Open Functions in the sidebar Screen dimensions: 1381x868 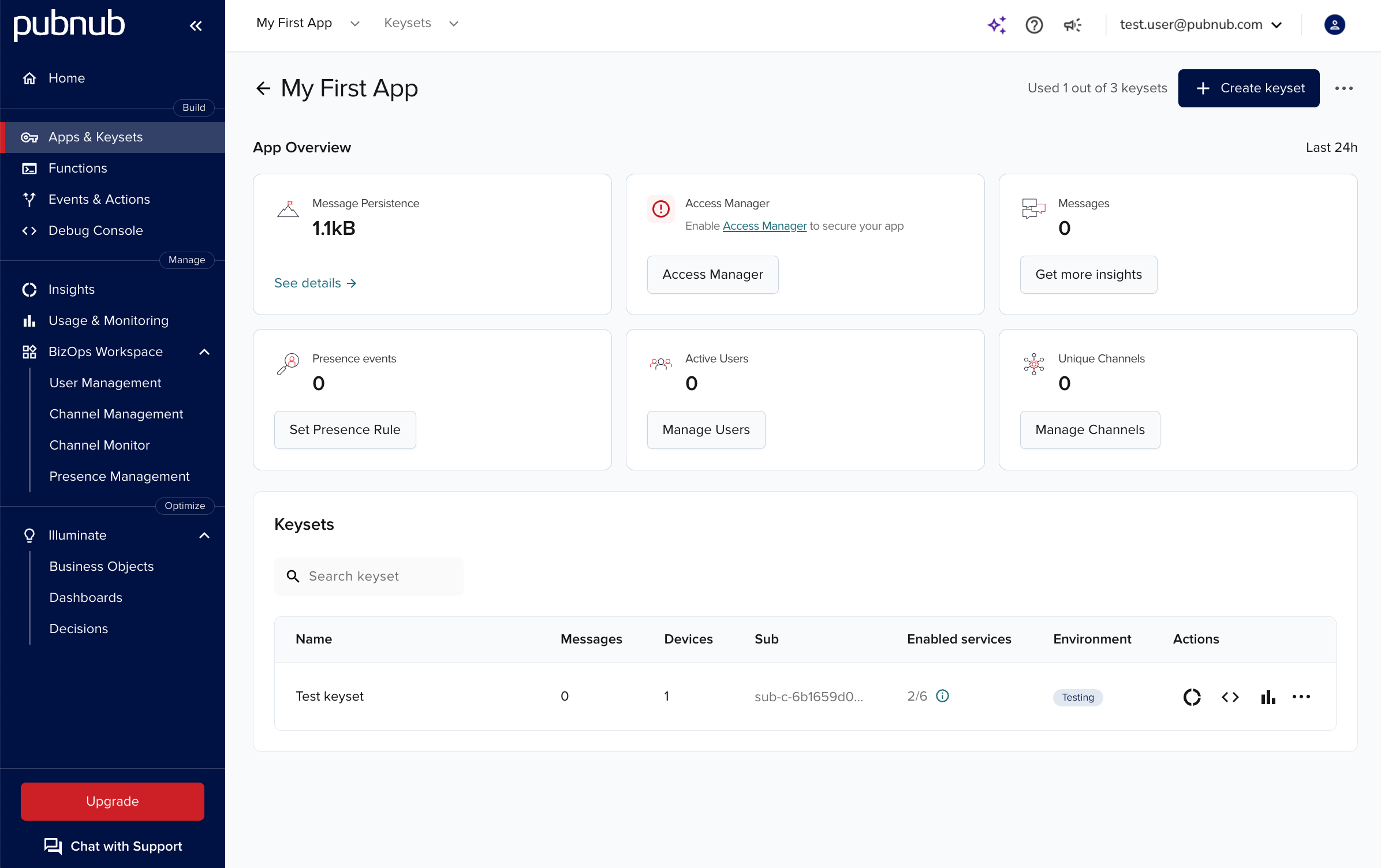point(77,168)
